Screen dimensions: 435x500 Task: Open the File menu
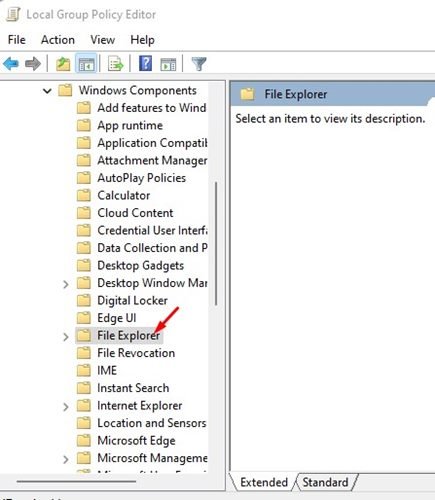point(17,40)
